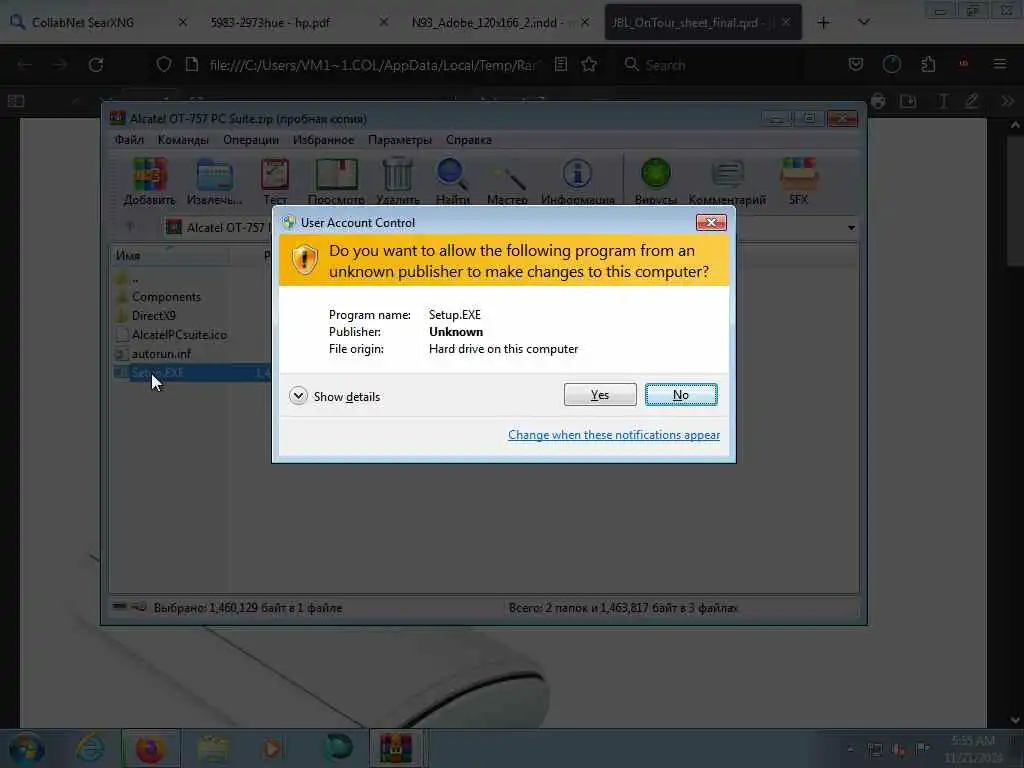Expand Show details in UAC dialog
Screen dimensions: 1024x768
point(334,396)
